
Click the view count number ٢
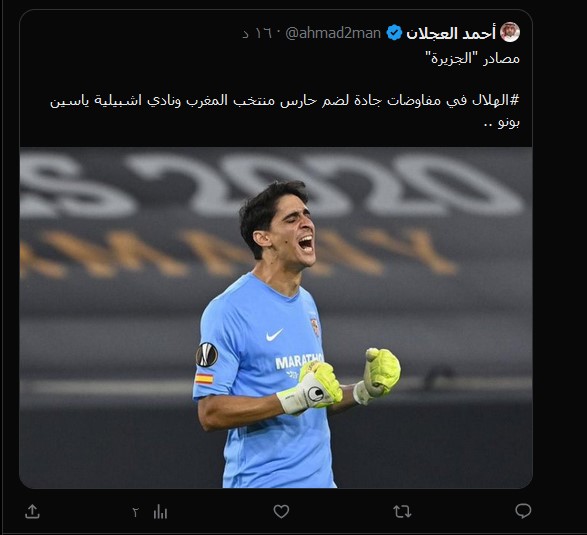click(x=136, y=512)
